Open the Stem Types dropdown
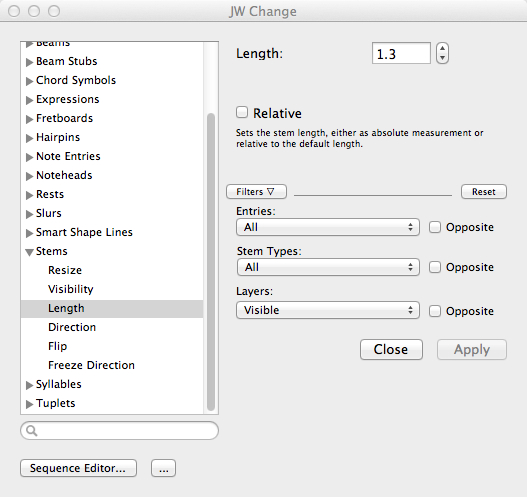527x497 pixels. [x=328, y=267]
